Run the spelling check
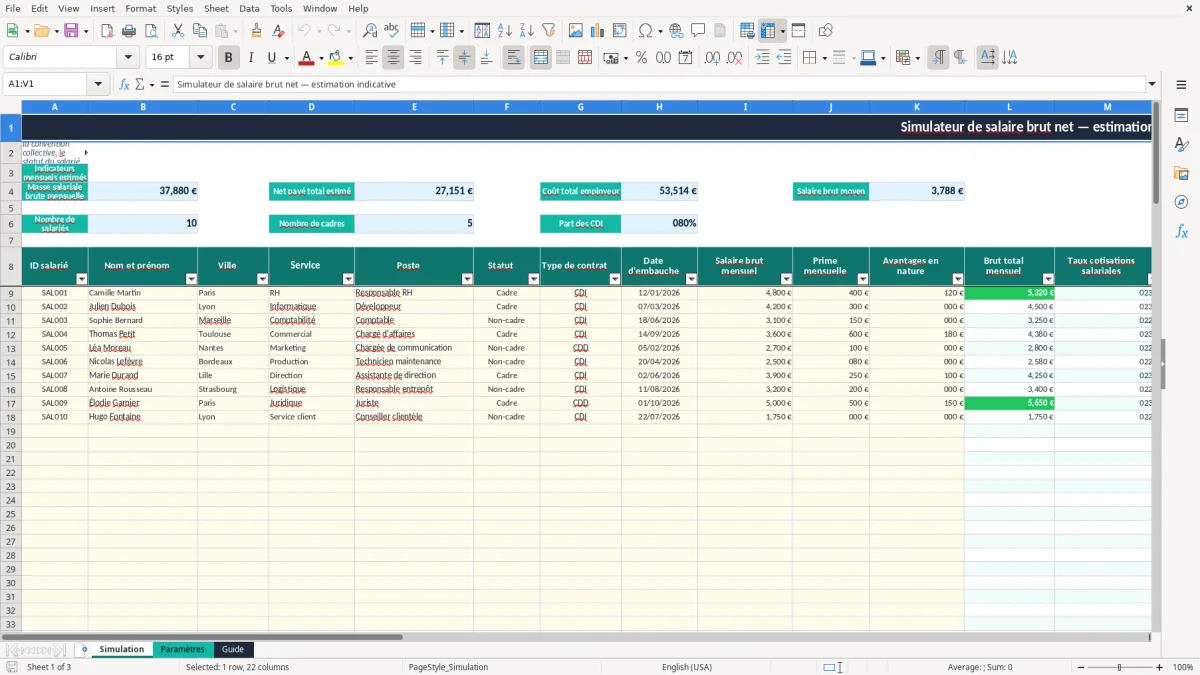The height and width of the screenshot is (675, 1200). tap(391, 31)
